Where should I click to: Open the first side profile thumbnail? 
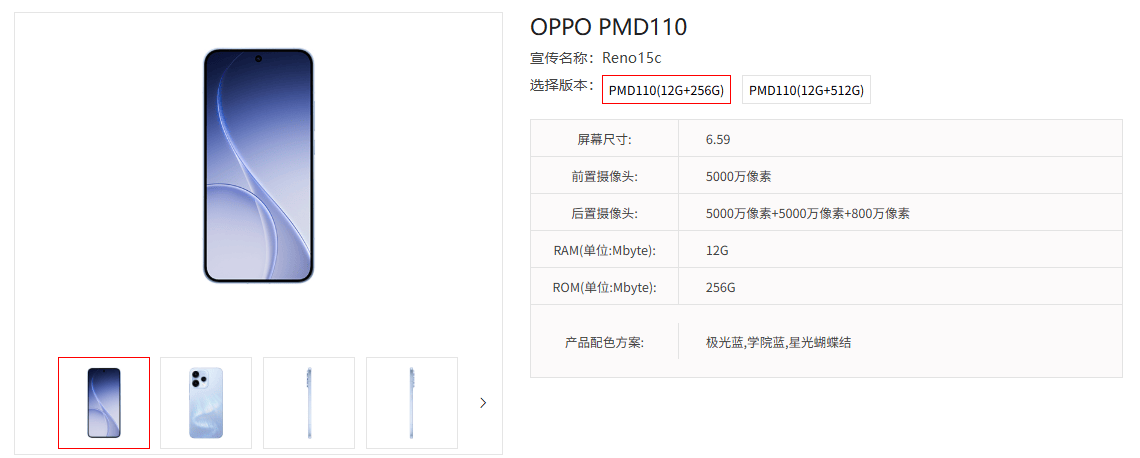click(309, 403)
